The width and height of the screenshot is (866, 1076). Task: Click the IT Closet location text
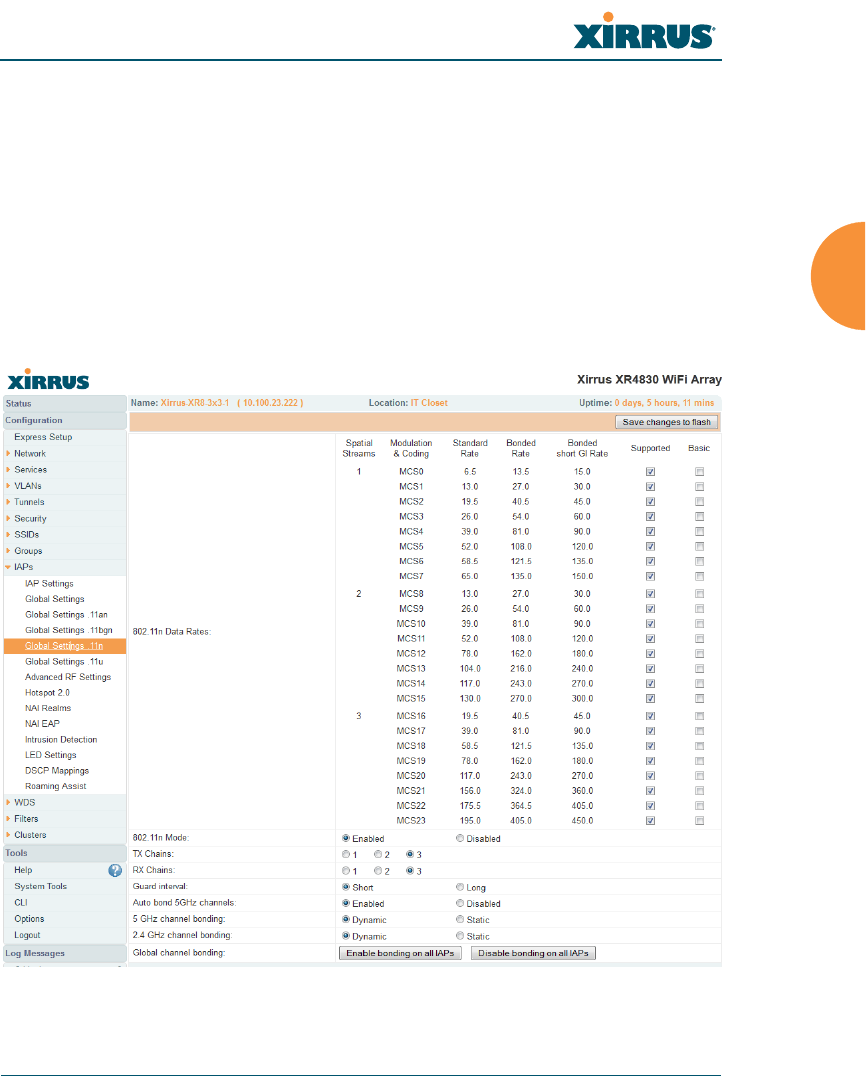(429, 403)
